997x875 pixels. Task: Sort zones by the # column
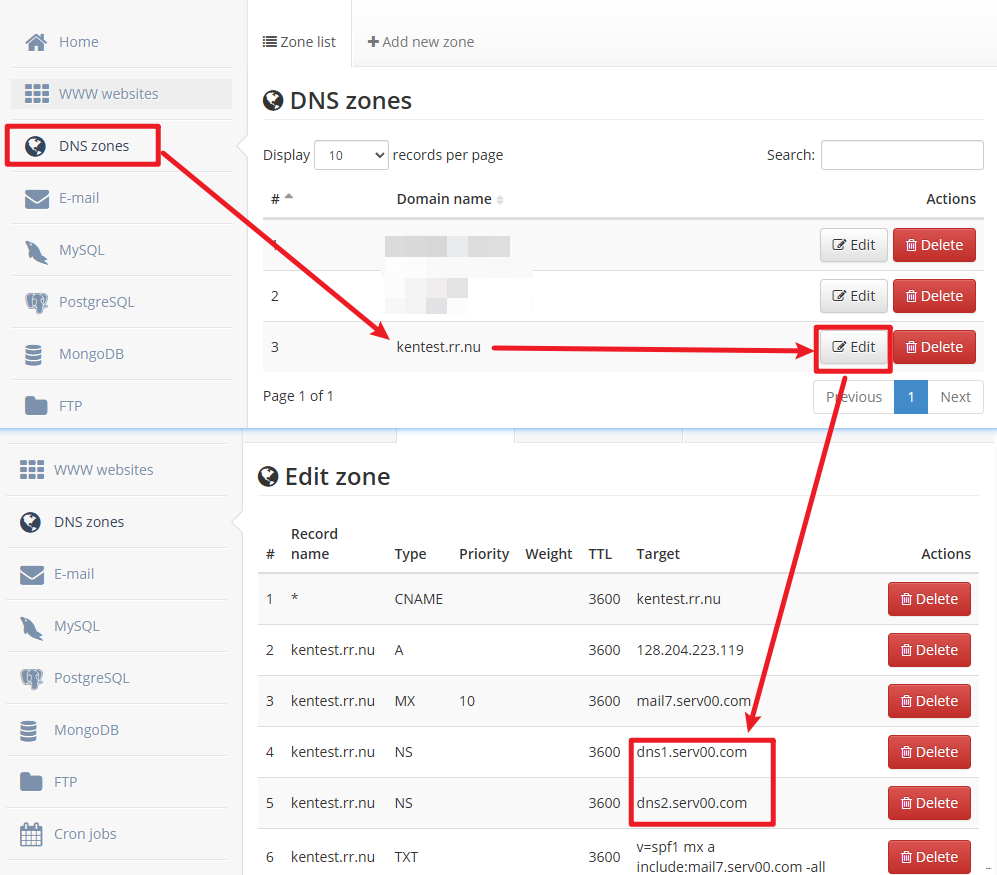(x=281, y=199)
